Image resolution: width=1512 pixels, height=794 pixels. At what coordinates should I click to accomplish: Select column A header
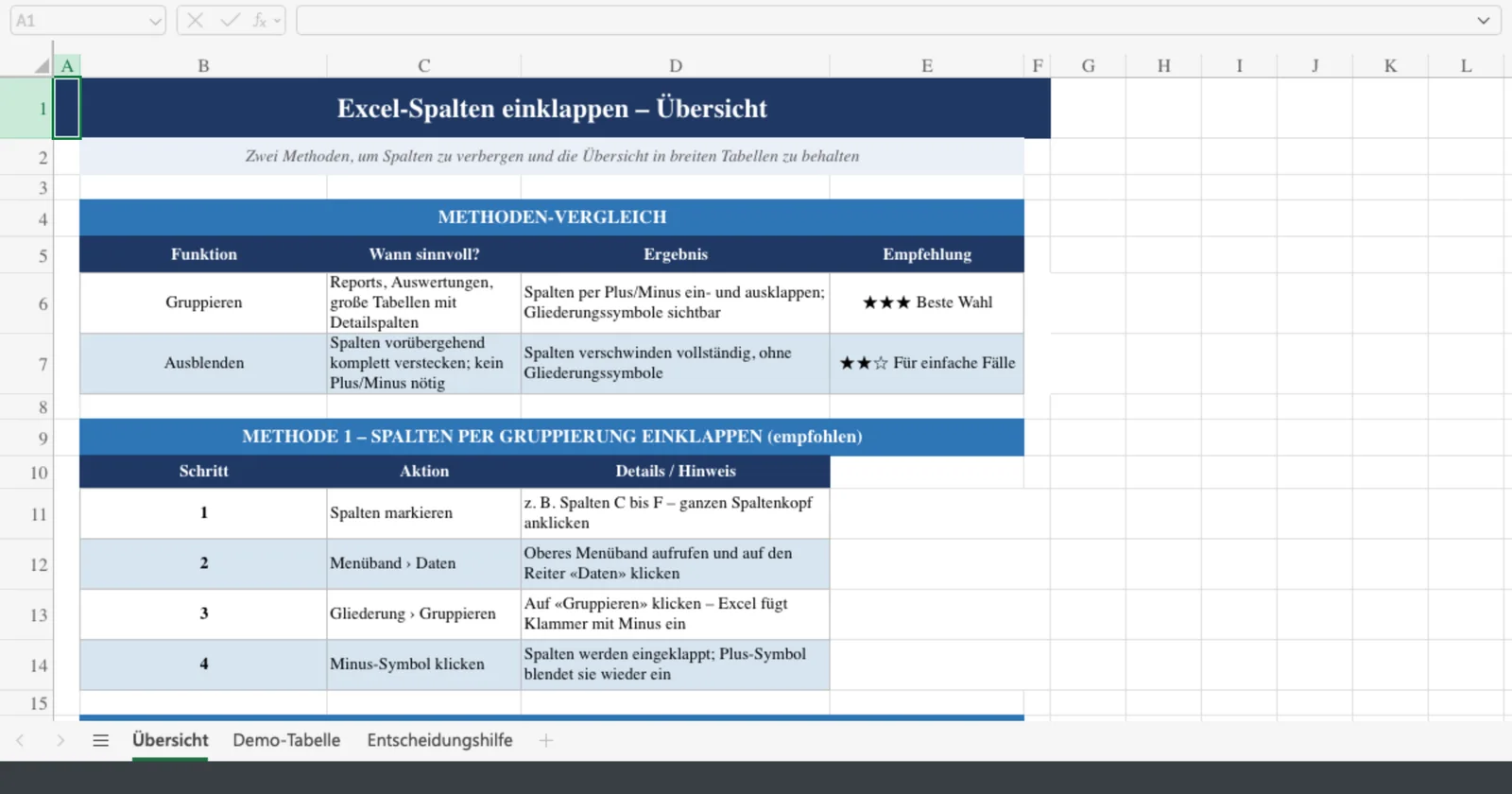(x=67, y=65)
